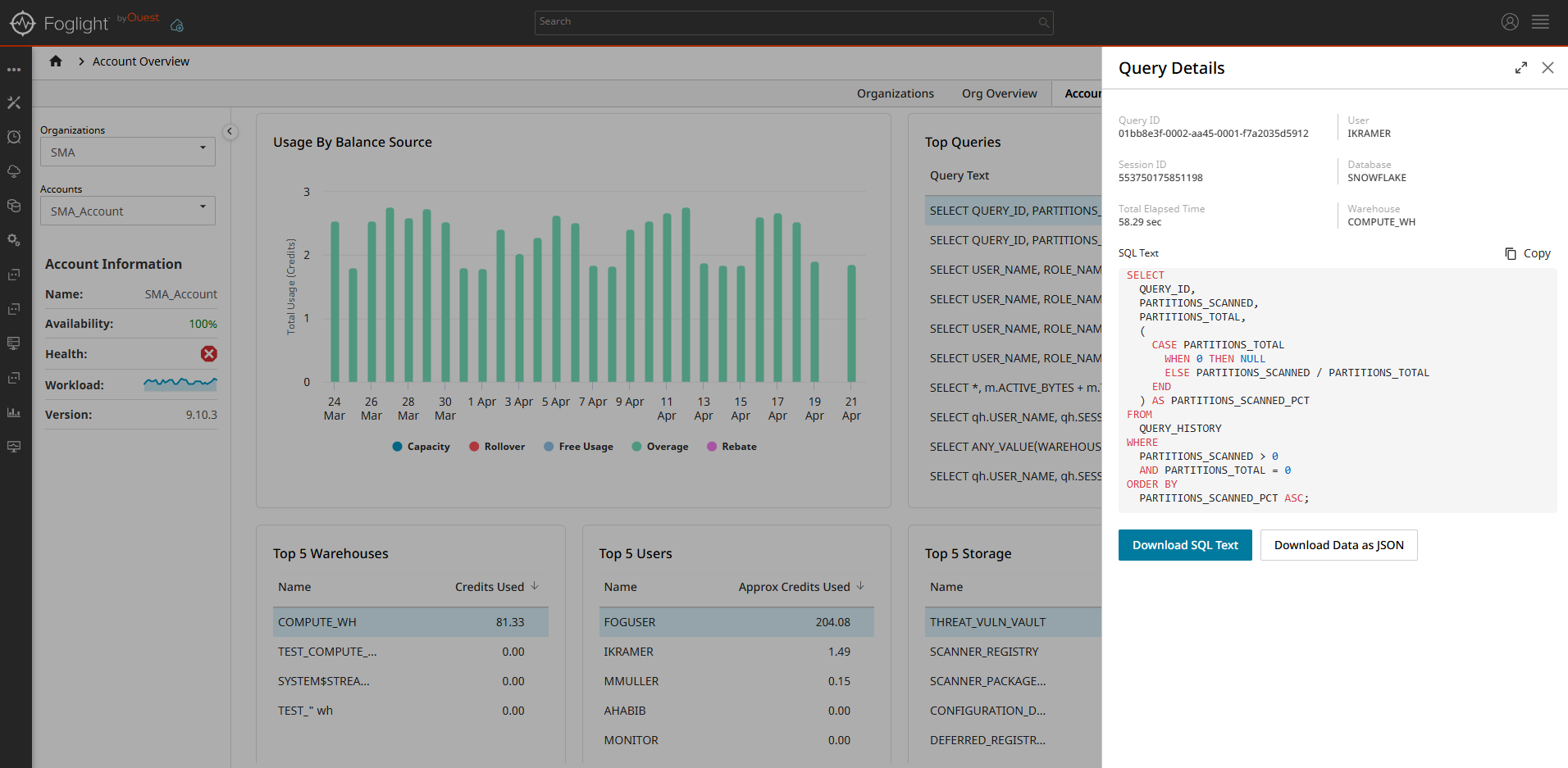The width and height of the screenshot is (1568, 768).
Task: Click breadcrumb chevron before Account Overview
Action: coord(81,61)
